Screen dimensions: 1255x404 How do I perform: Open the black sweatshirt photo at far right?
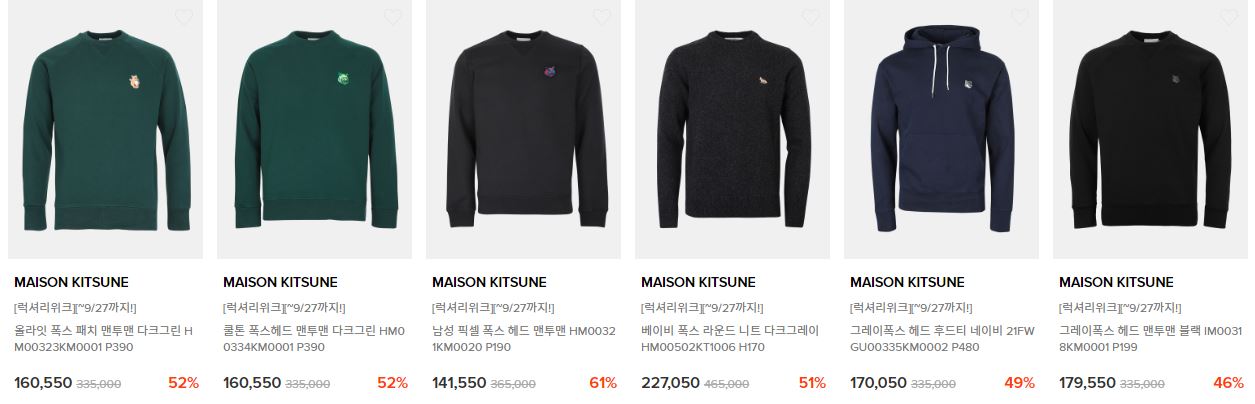1150,130
